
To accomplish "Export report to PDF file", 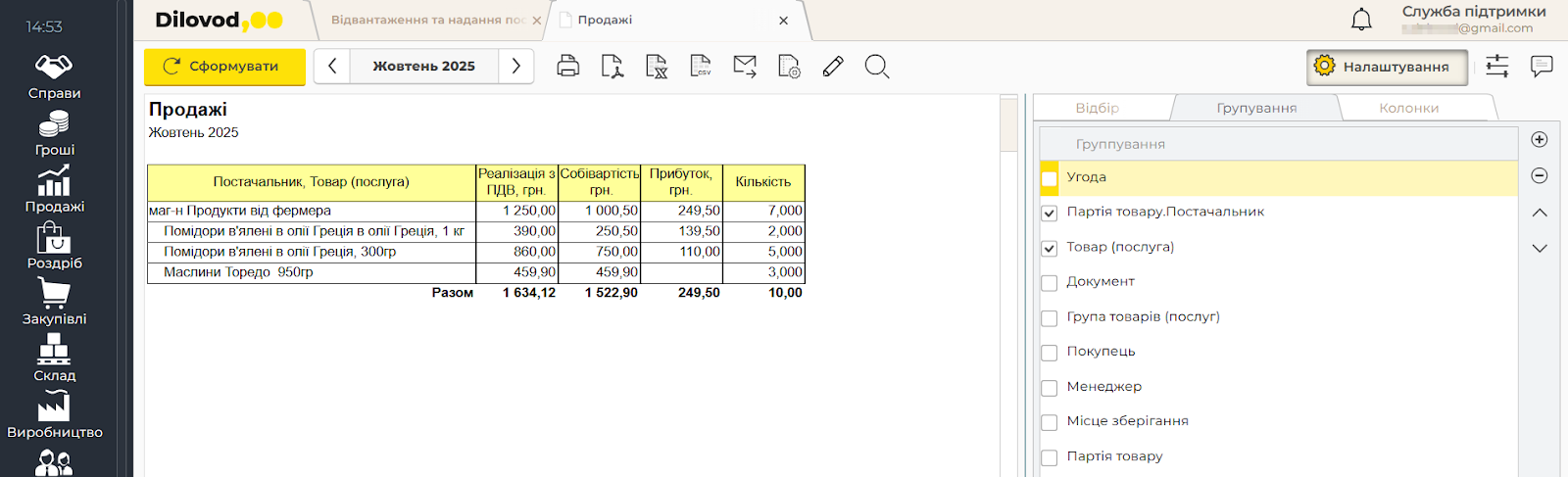I will 612,67.
